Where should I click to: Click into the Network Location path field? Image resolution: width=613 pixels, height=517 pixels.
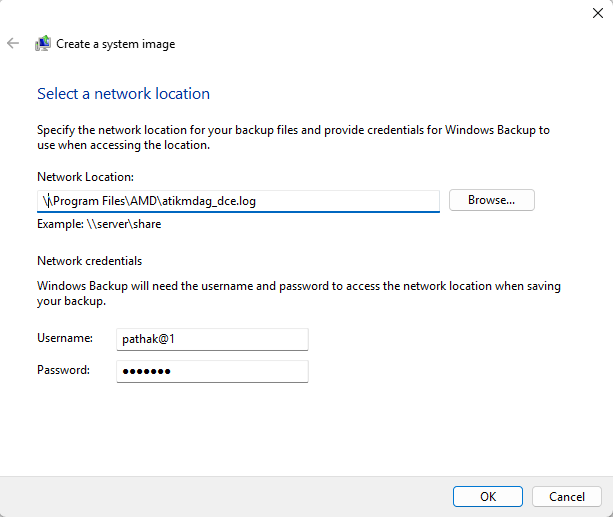pyautogui.click(x=238, y=201)
